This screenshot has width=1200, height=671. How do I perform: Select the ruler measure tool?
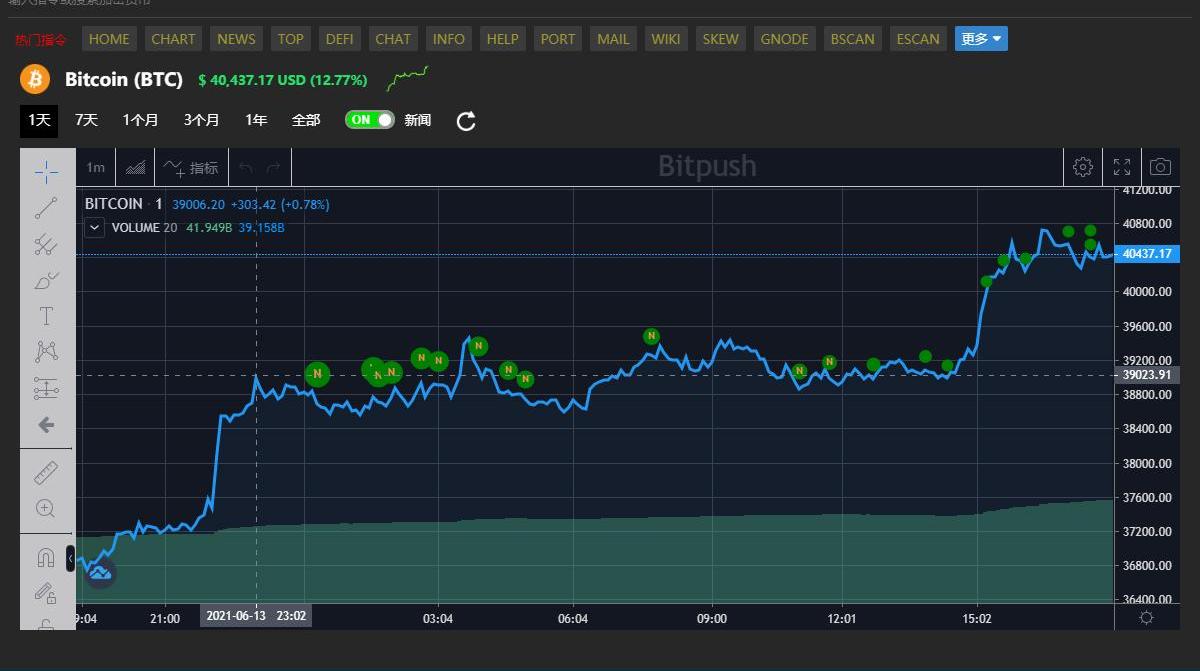(x=46, y=472)
